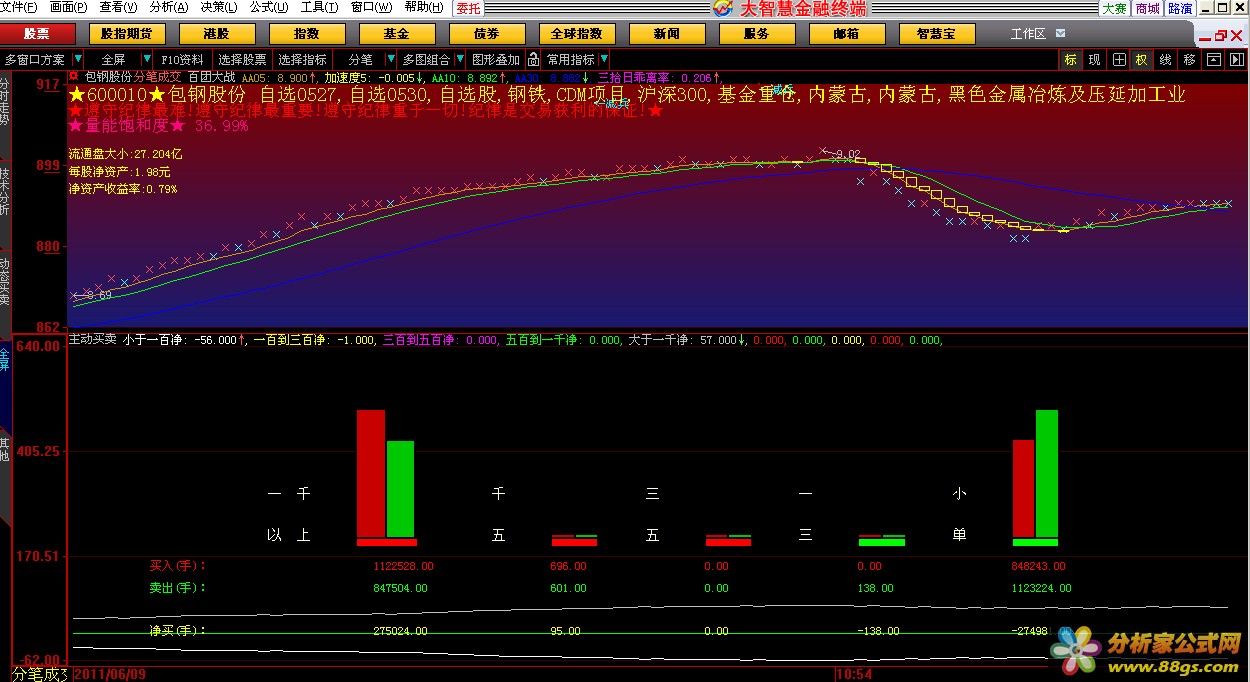Open the 公式(U) menu
1250x682 pixels.
pos(269,8)
